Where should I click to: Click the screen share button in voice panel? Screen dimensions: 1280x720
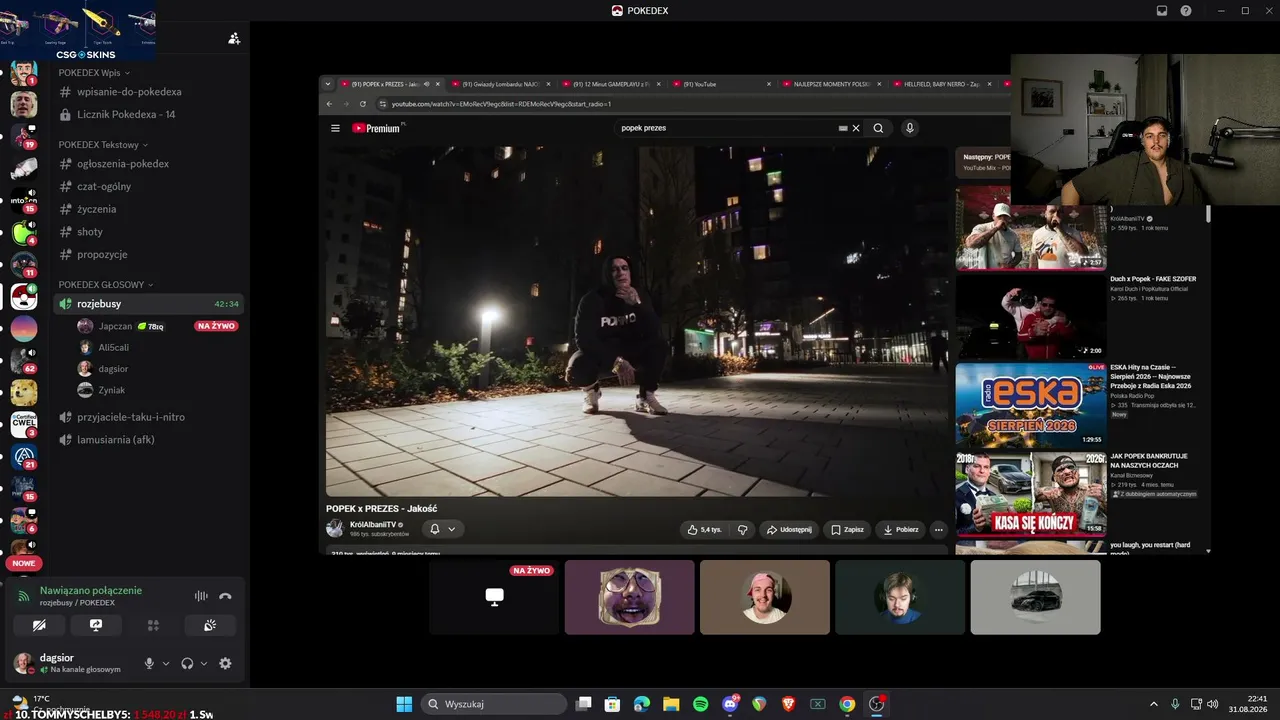coord(96,625)
